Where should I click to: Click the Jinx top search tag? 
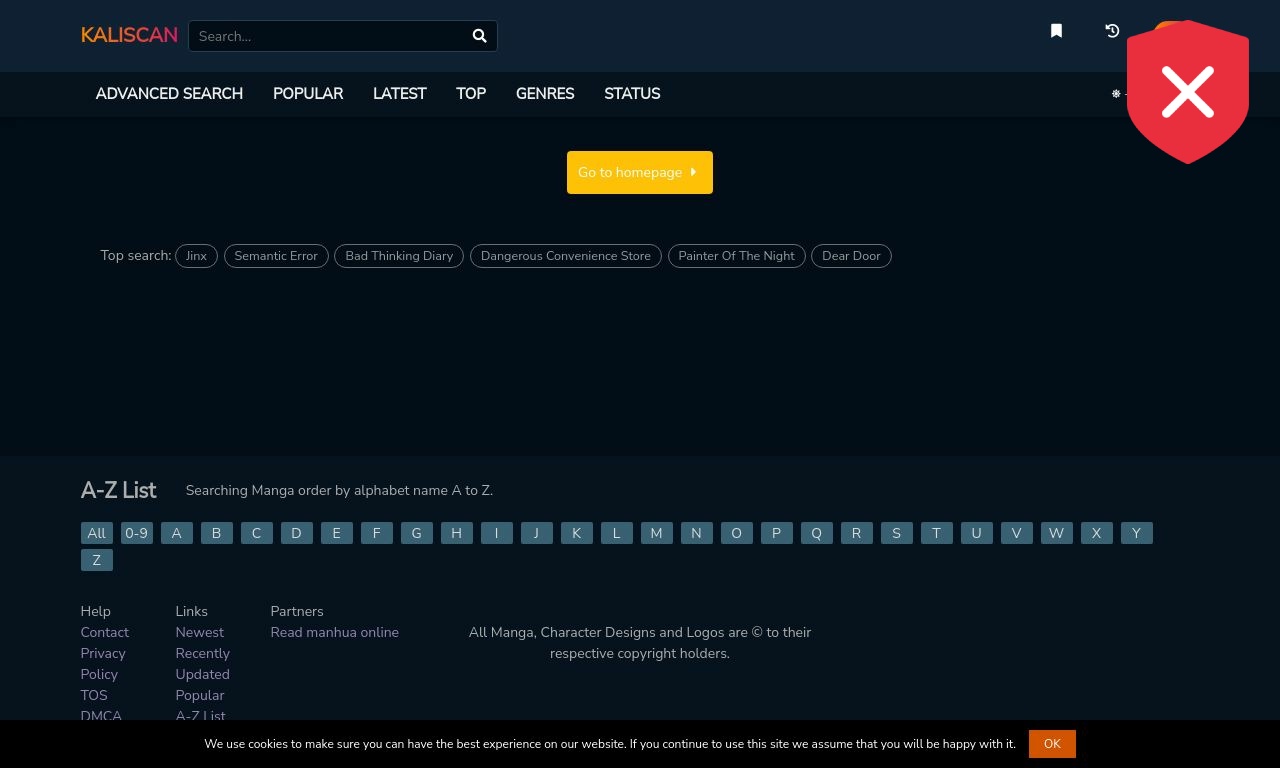click(196, 256)
